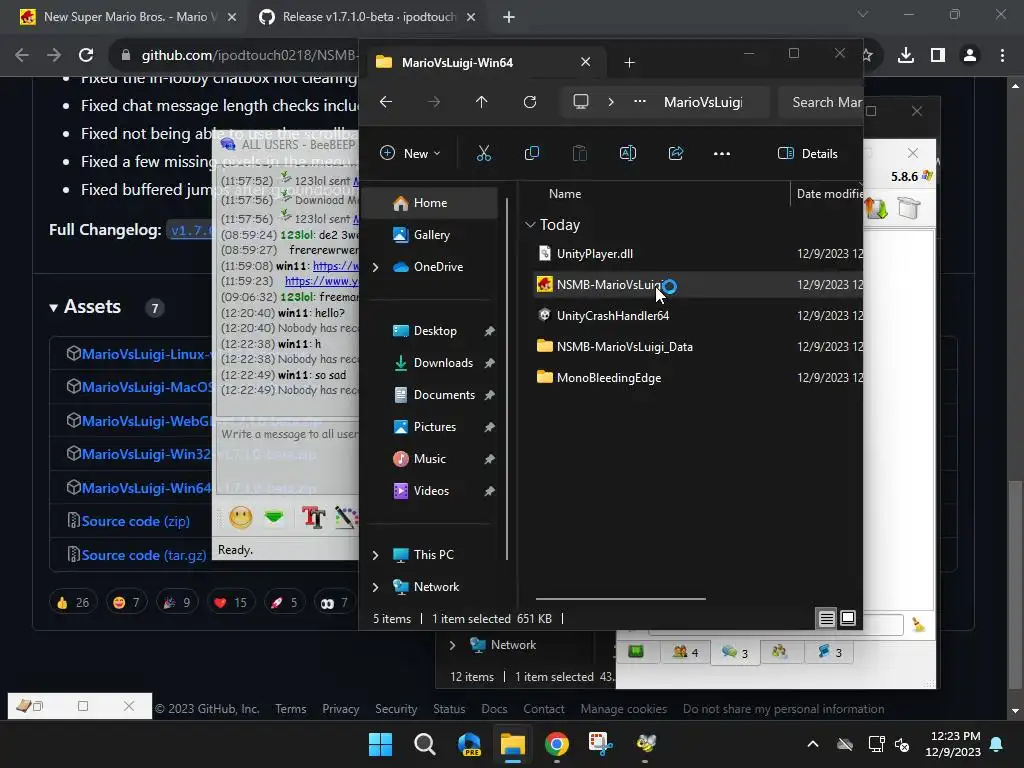Open Gallery in the navigation pane
The height and width of the screenshot is (768, 1024).
click(431, 235)
